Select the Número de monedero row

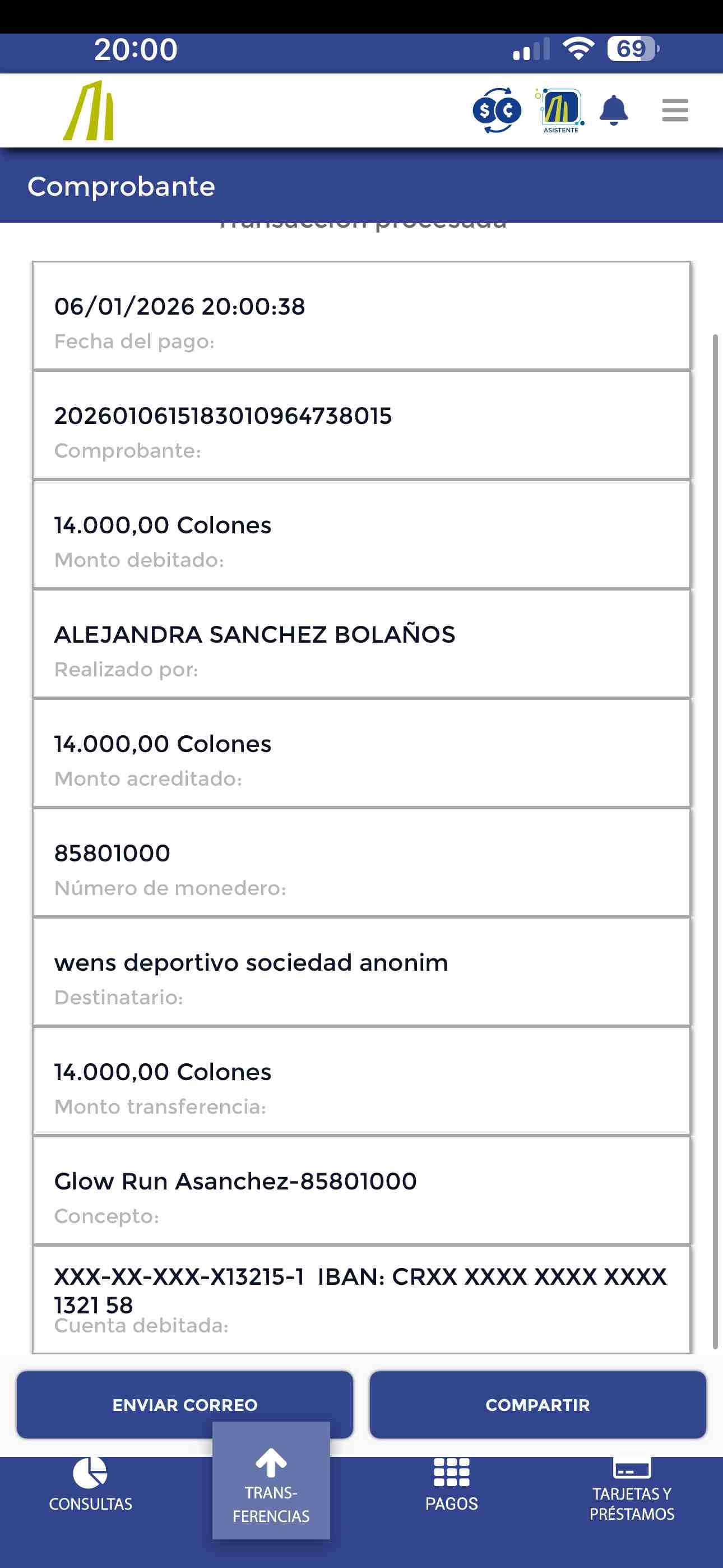pos(361,863)
